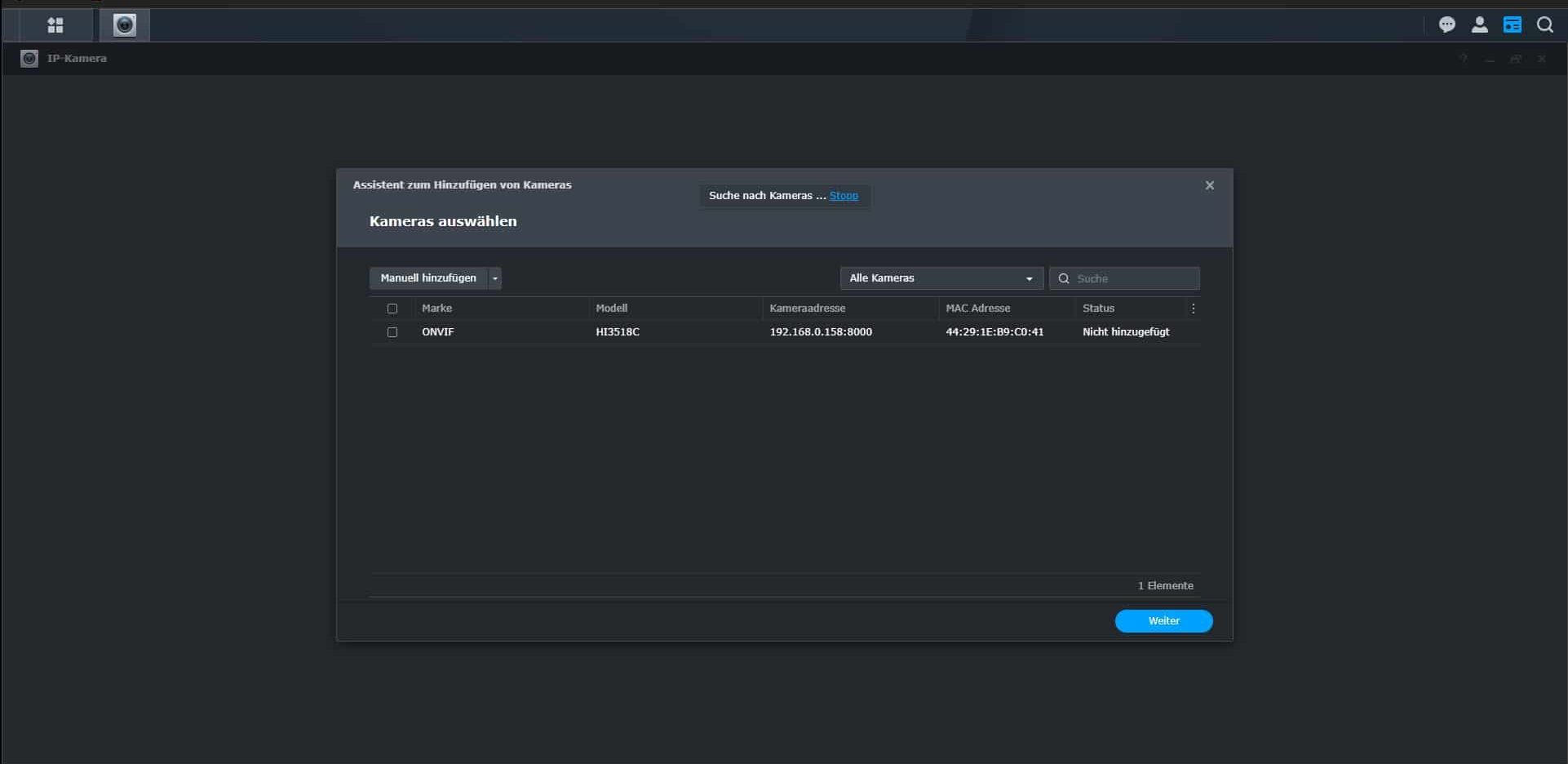Click the search magnifier inside Suche field
This screenshot has width=1568, height=764.
point(1064,278)
